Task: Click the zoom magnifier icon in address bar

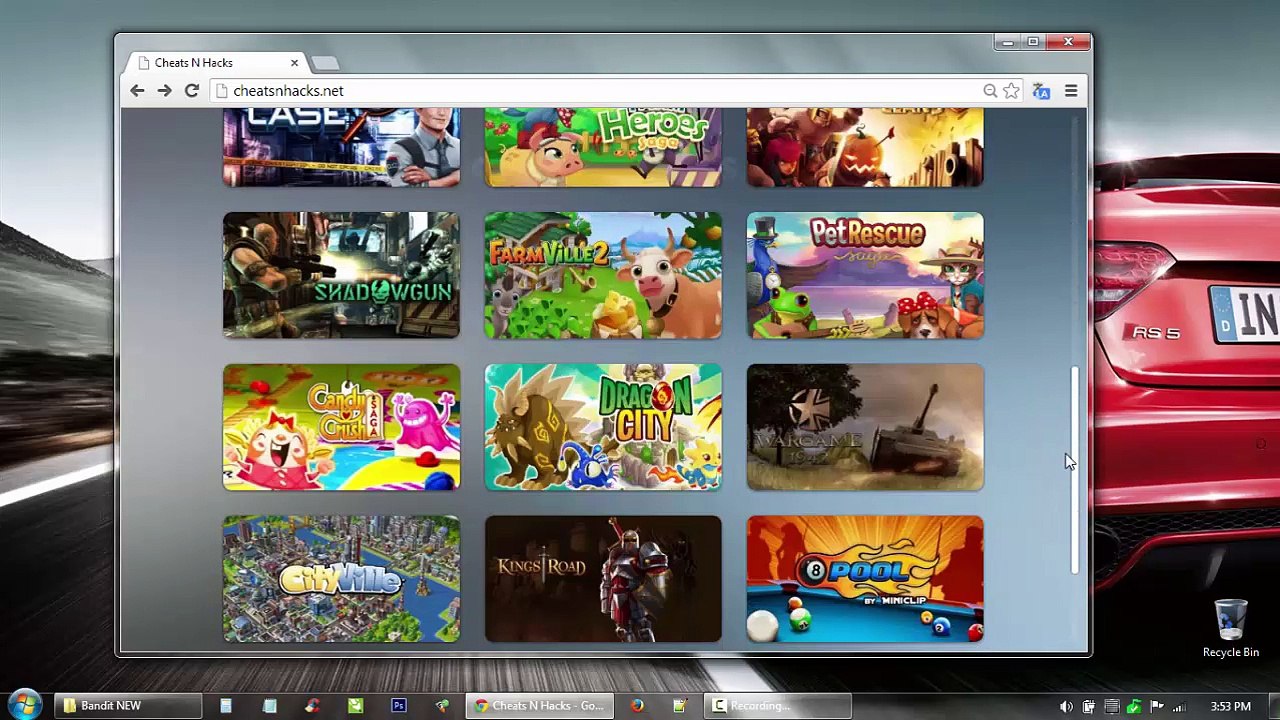Action: pos(990,91)
